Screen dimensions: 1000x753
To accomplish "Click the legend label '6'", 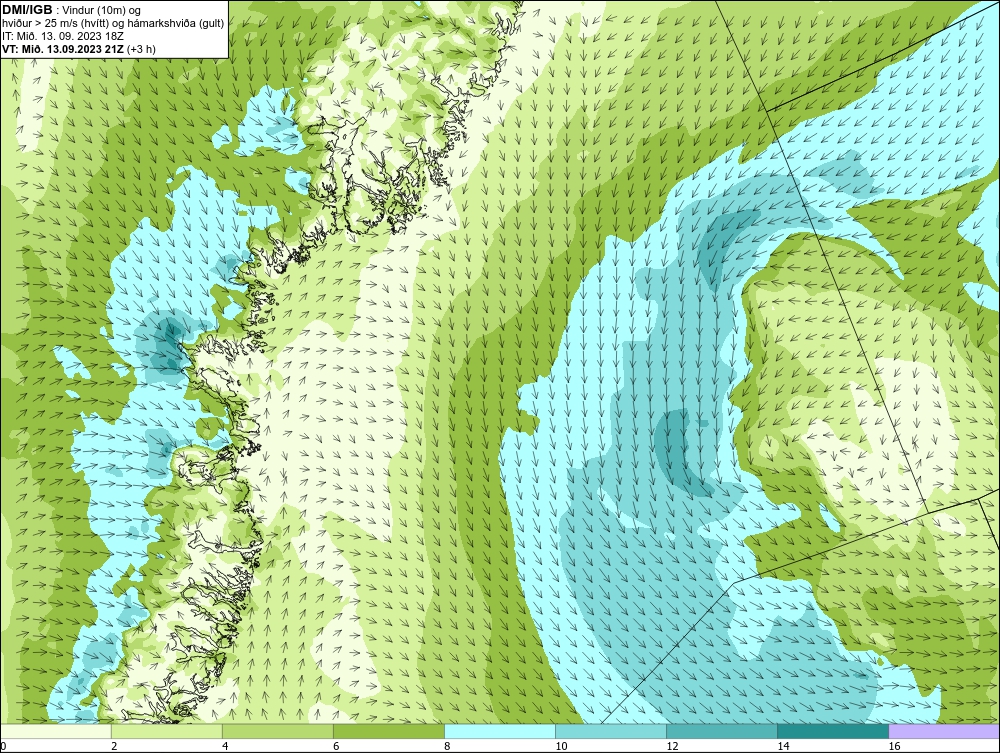I will 336,746.
